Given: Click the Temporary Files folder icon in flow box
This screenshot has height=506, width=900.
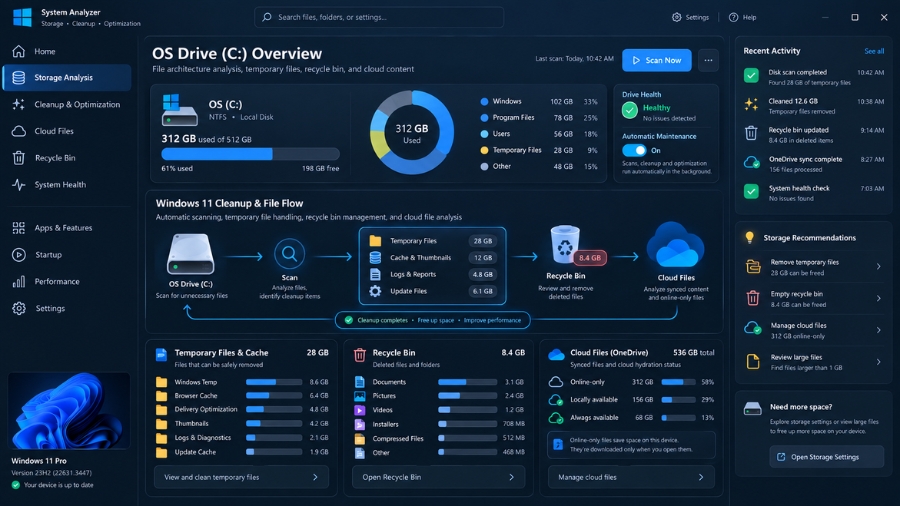Looking at the screenshot, I should (x=375, y=241).
